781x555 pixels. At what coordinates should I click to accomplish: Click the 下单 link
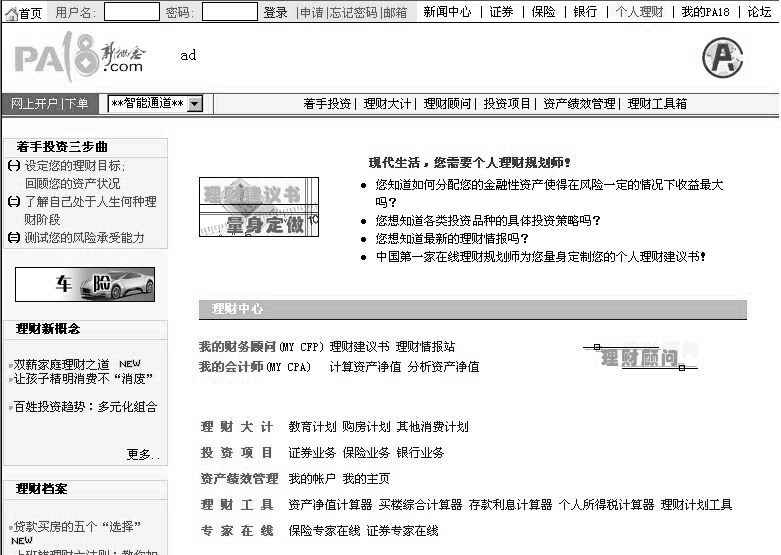point(76,104)
